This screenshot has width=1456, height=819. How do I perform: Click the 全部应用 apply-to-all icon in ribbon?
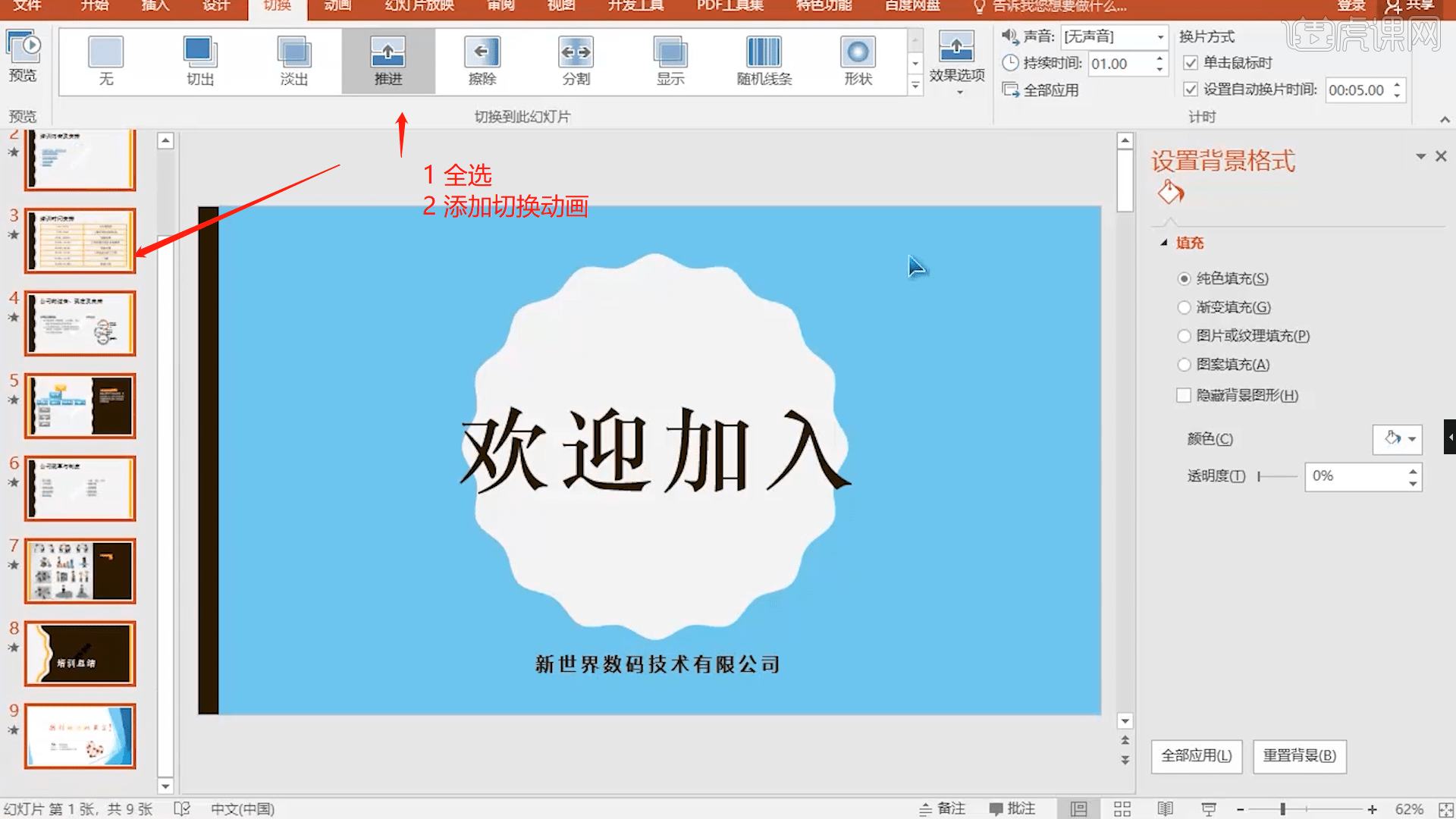[x=1010, y=90]
